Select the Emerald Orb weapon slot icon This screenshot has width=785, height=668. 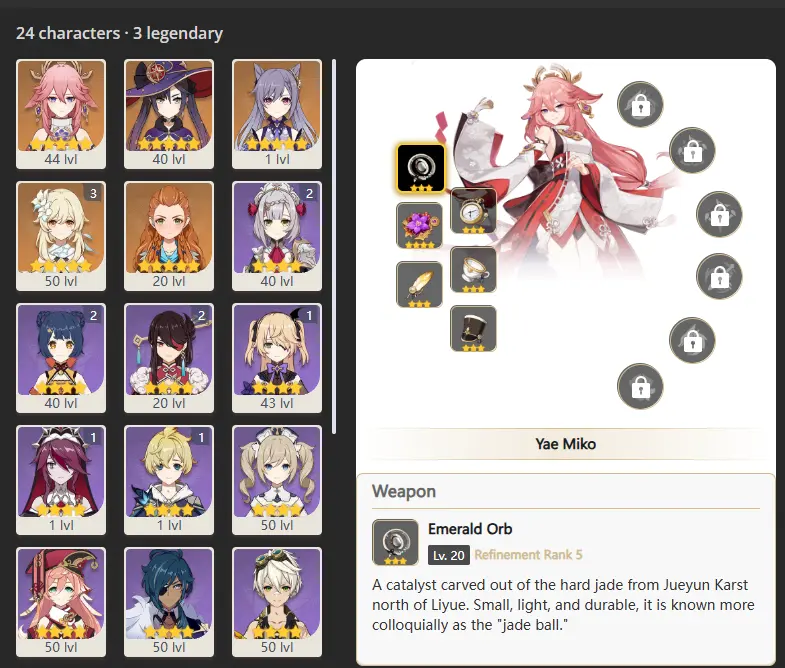(x=421, y=169)
